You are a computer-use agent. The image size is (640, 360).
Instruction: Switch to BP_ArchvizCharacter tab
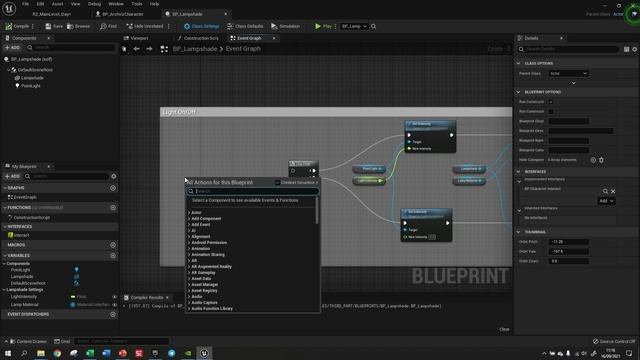pos(119,14)
